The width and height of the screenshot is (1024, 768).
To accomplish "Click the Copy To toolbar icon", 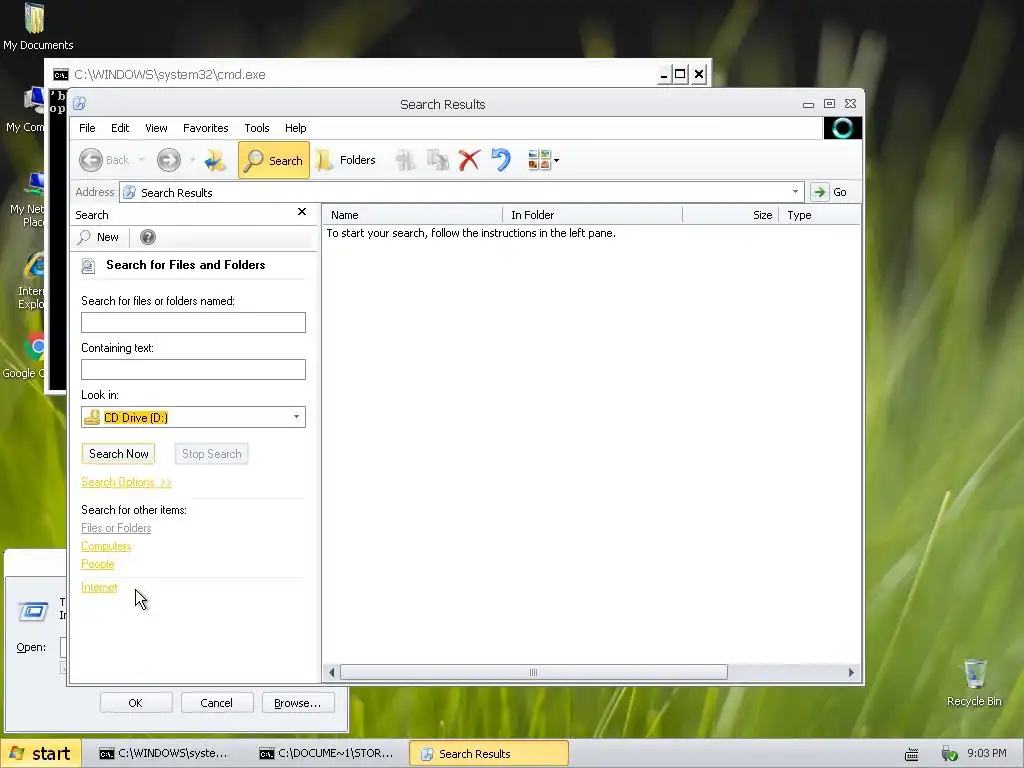I will [x=437, y=160].
